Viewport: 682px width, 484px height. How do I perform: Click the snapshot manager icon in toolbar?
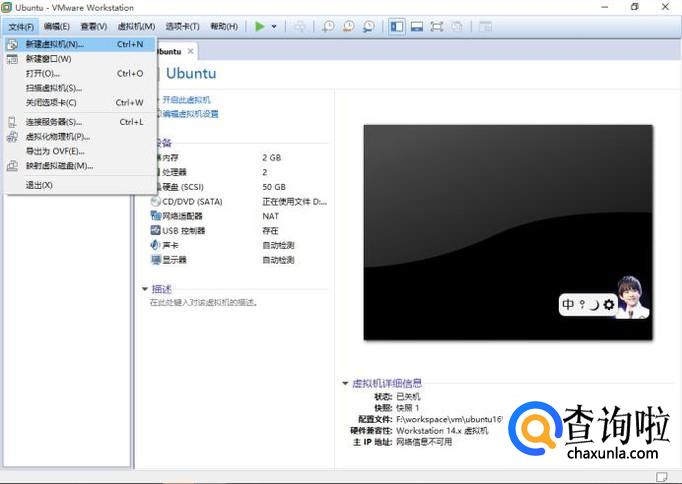tap(369, 26)
